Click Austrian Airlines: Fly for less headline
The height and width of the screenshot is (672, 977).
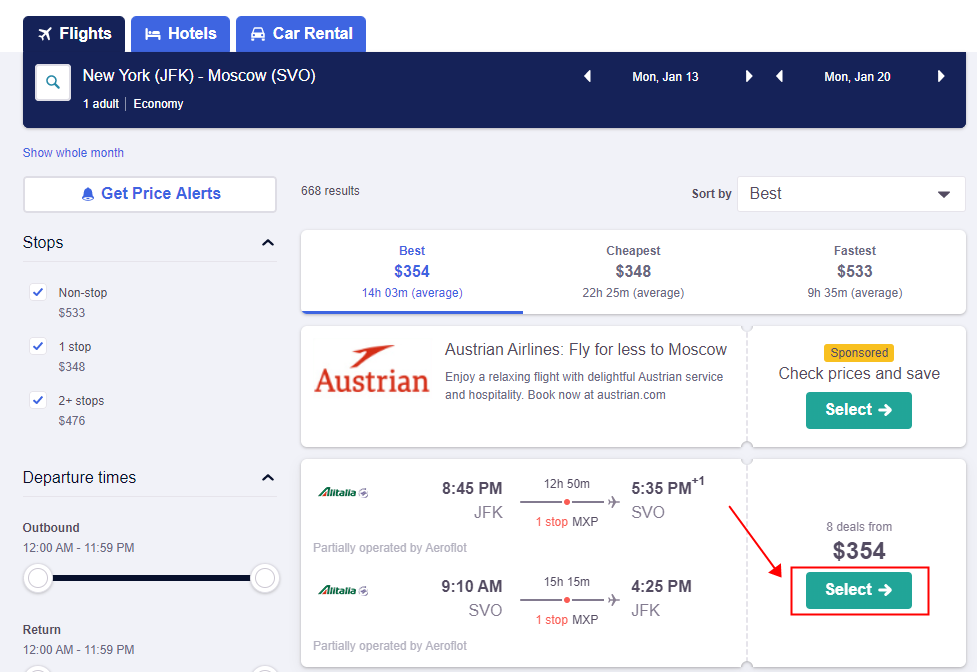(x=586, y=349)
